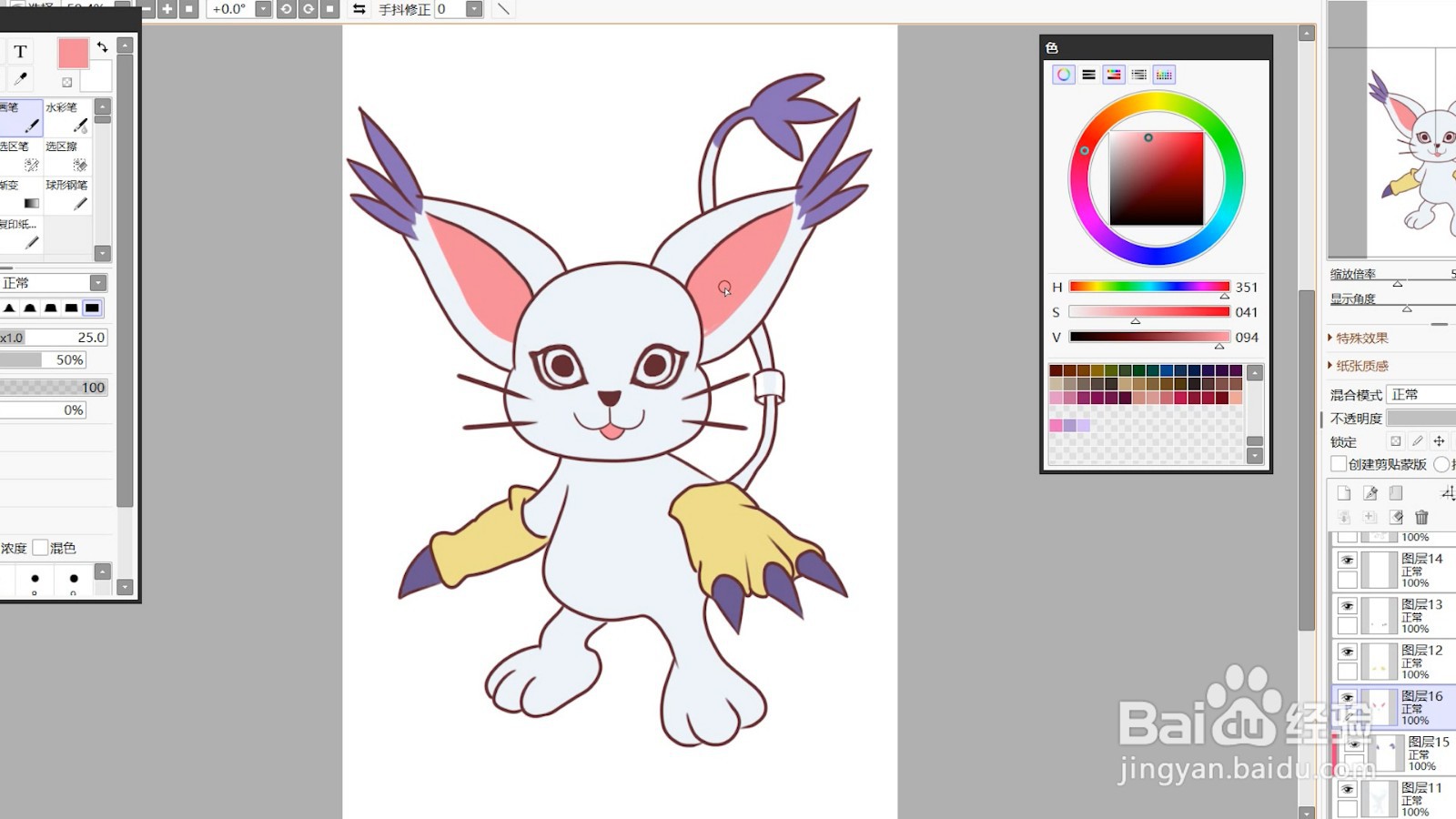
Task: Toggle the RGB sliders view
Action: [x=1088, y=75]
